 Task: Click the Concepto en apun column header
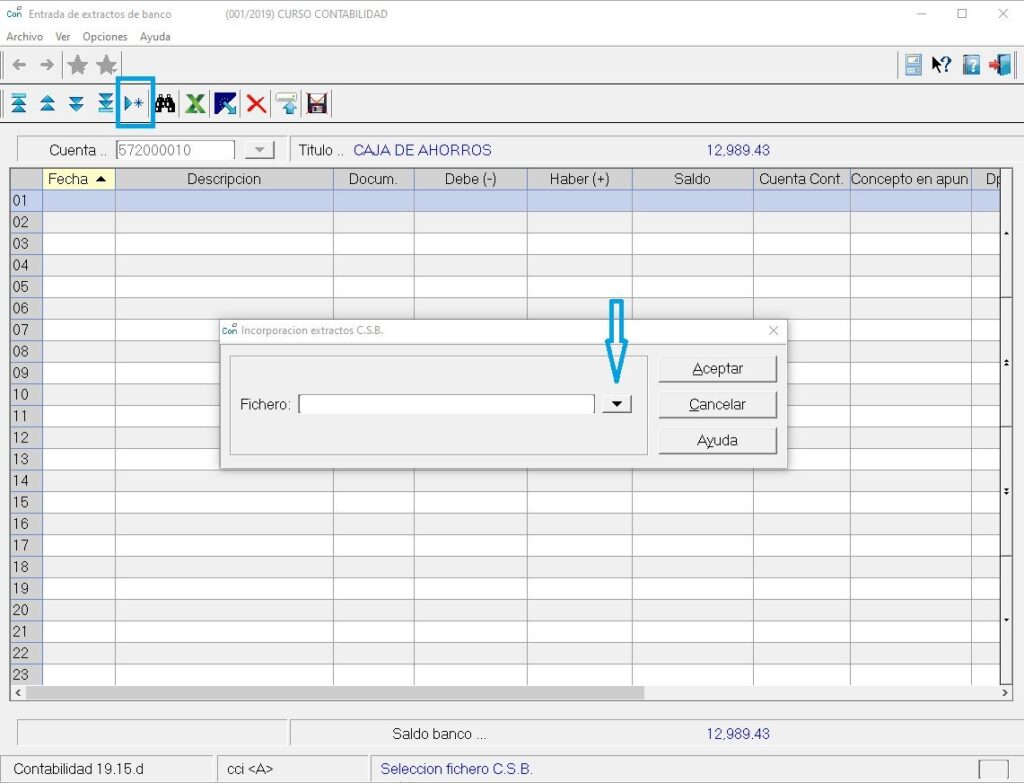pyautogui.click(x=910, y=179)
